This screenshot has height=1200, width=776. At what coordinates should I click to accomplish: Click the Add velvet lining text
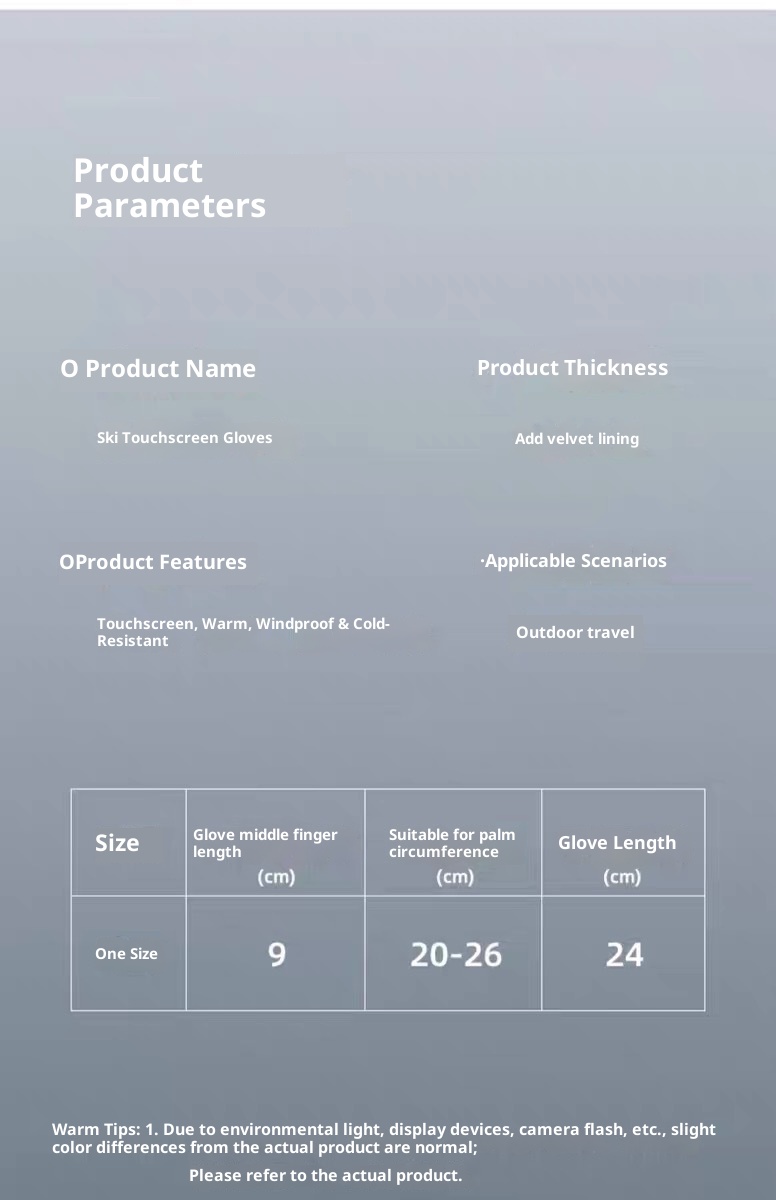tap(576, 439)
